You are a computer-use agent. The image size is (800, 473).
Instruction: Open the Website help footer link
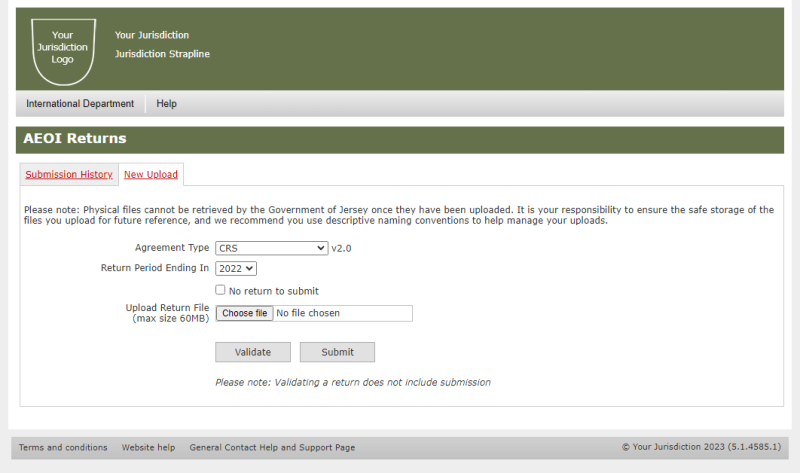coord(148,447)
